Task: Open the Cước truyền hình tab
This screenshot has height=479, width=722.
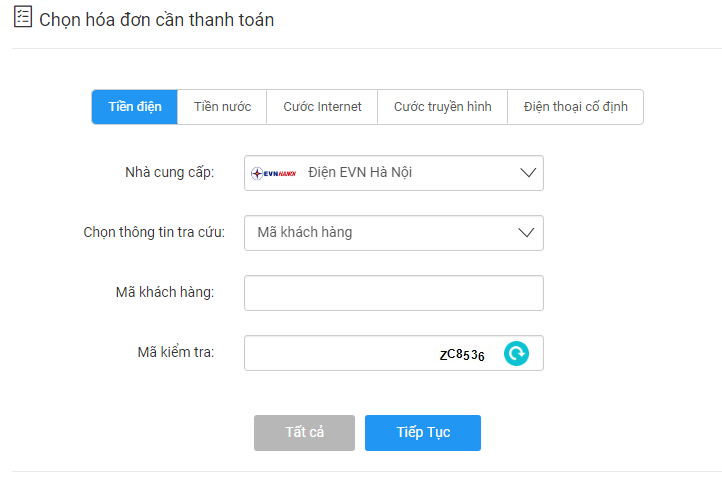Action: [x=442, y=107]
